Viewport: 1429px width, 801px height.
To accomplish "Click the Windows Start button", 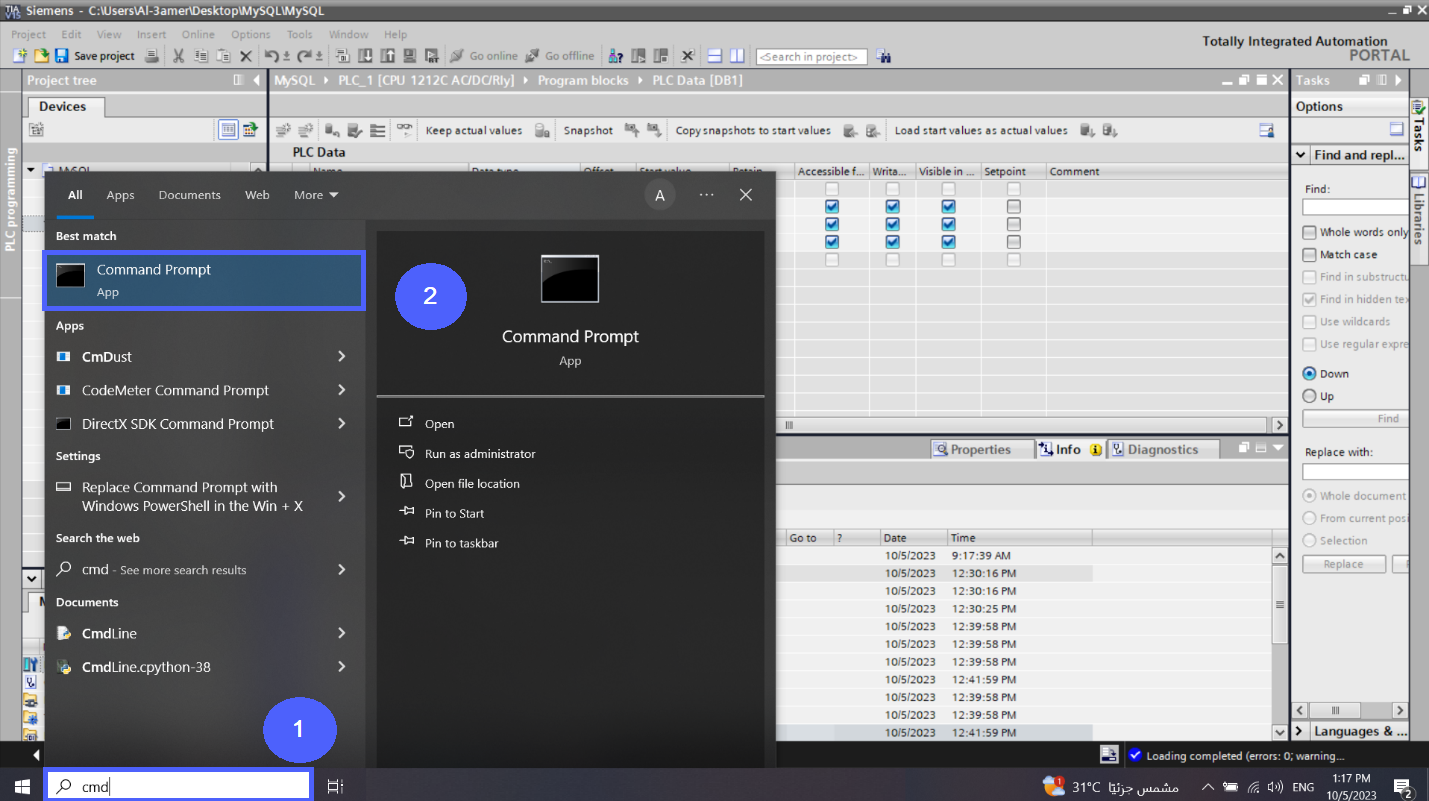I will (21, 787).
